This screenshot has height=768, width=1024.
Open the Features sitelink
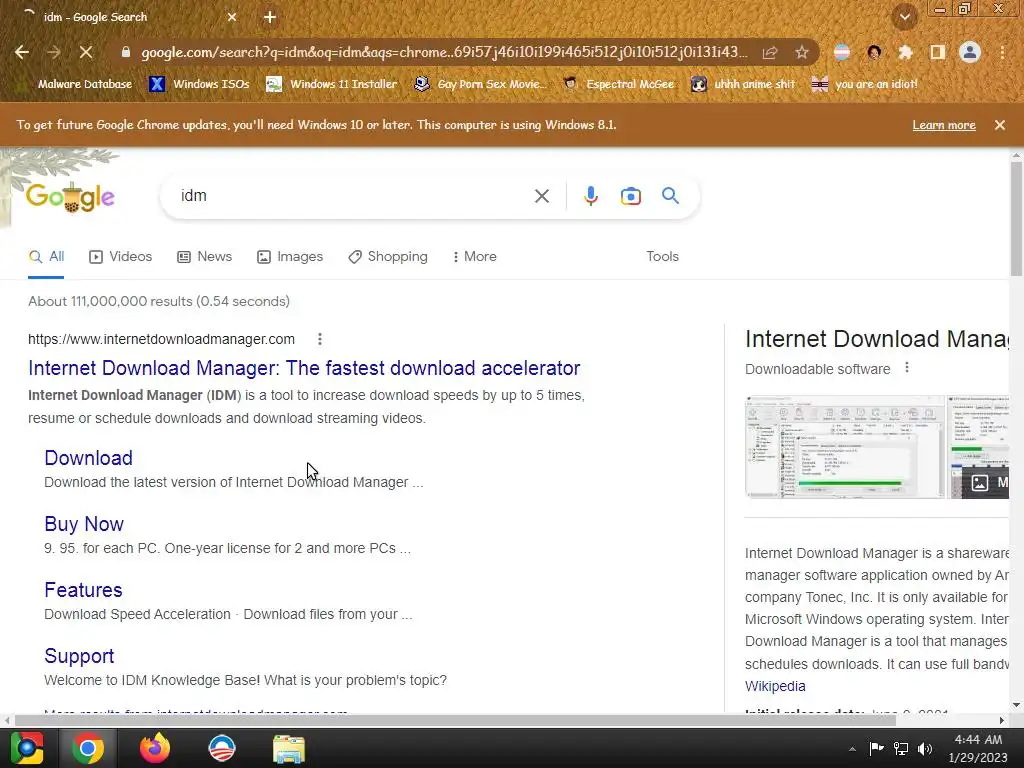tap(83, 590)
